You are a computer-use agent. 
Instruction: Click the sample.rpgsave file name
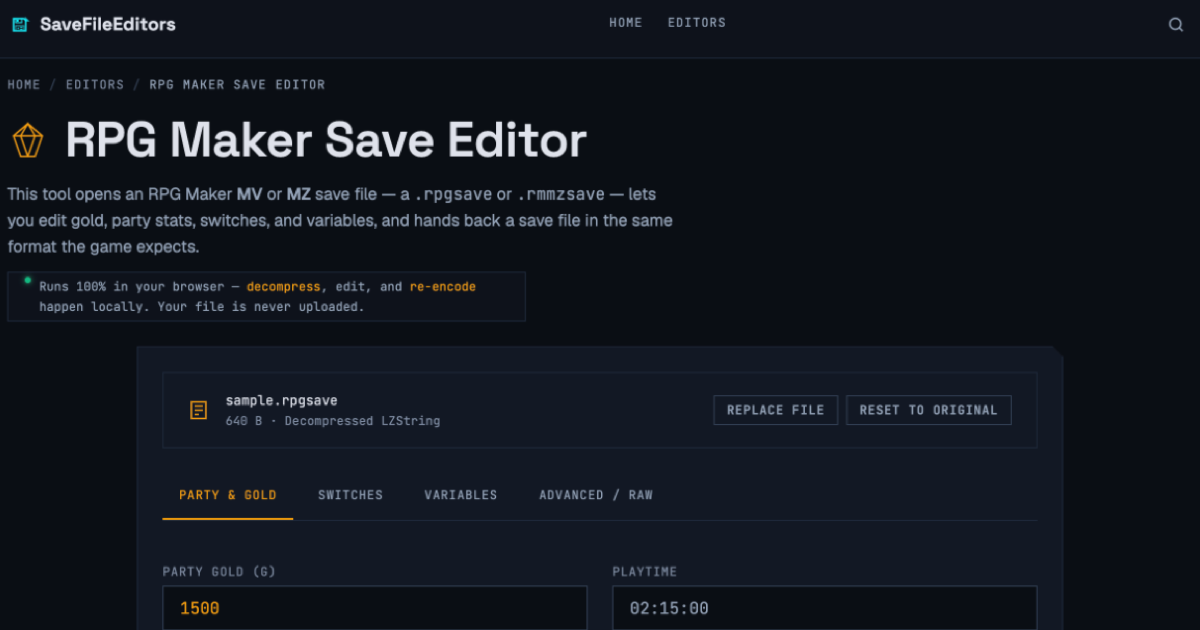tap(281, 401)
